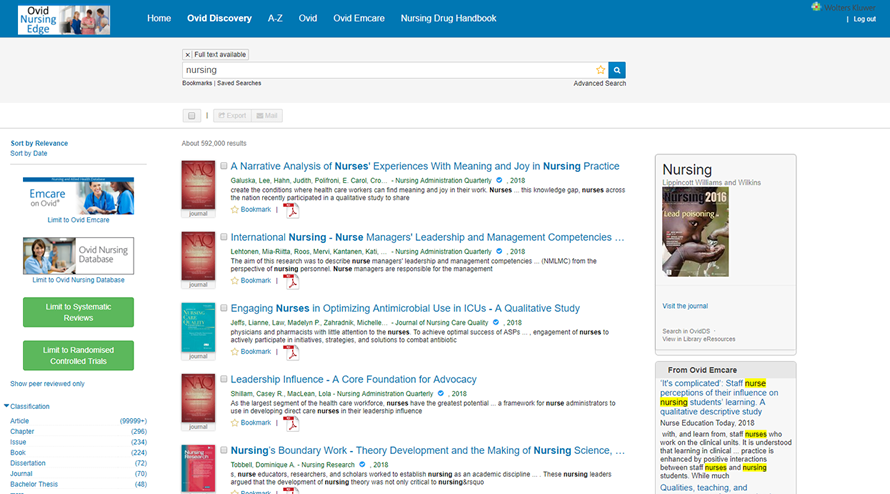Bookmark star for Narrative Analysis article
The image size is (890, 494).
[234, 210]
